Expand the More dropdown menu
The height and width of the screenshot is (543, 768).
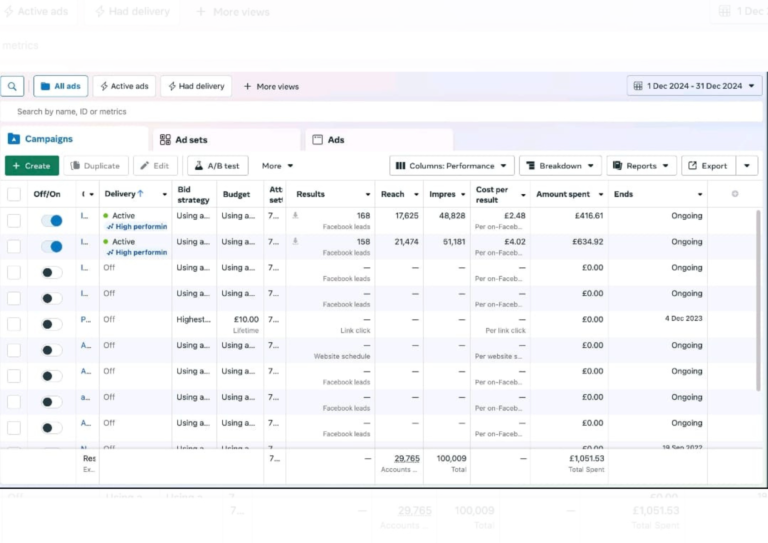(x=277, y=166)
